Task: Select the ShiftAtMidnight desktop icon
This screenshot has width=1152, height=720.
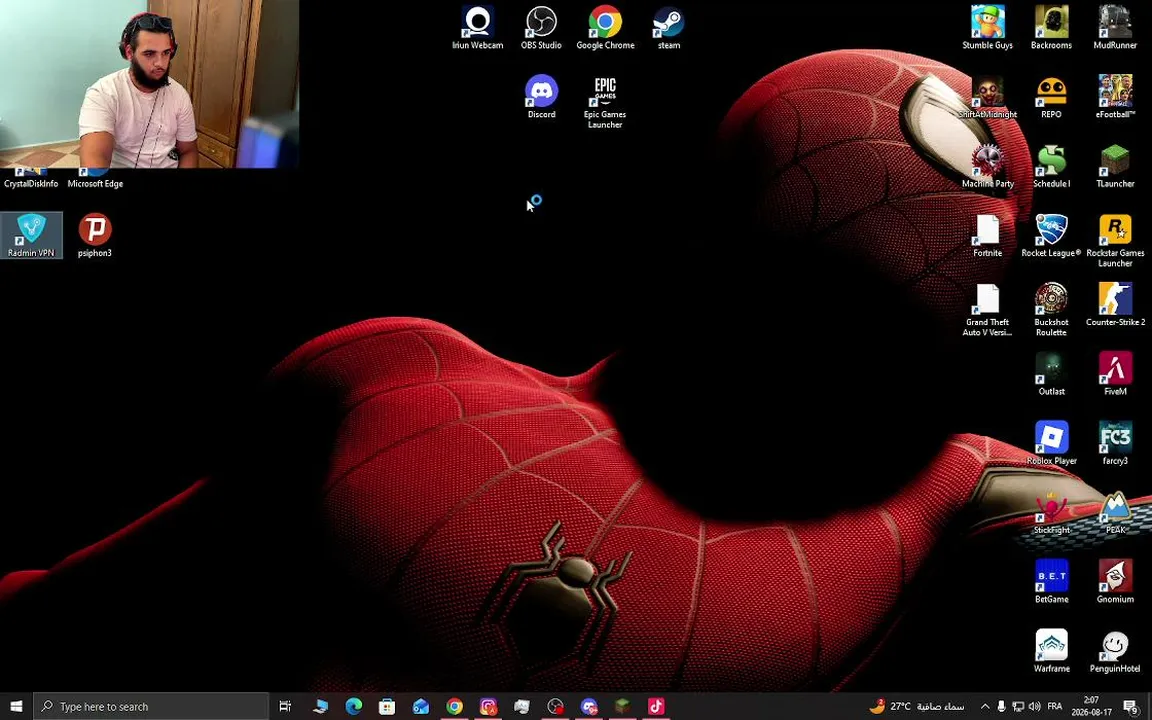Action: [987, 97]
